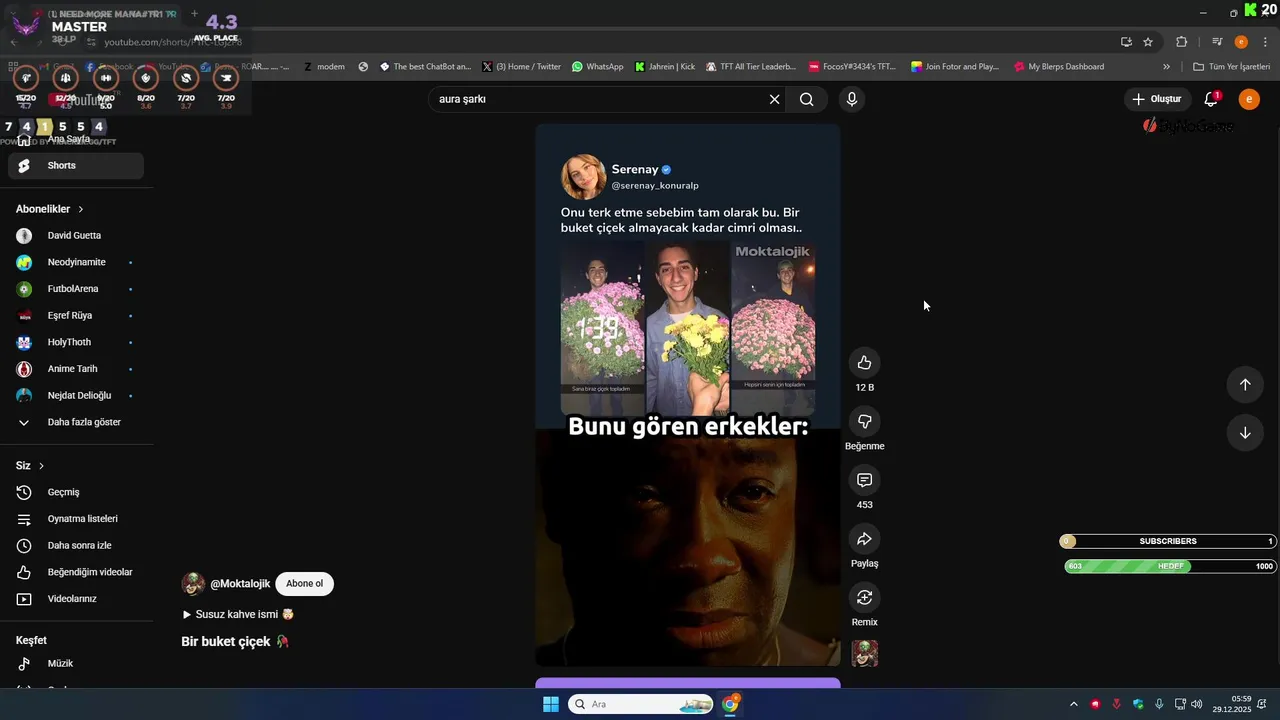Screen dimensions: 1280x720
Task: Open comments with the 453 icon
Action: click(865, 480)
